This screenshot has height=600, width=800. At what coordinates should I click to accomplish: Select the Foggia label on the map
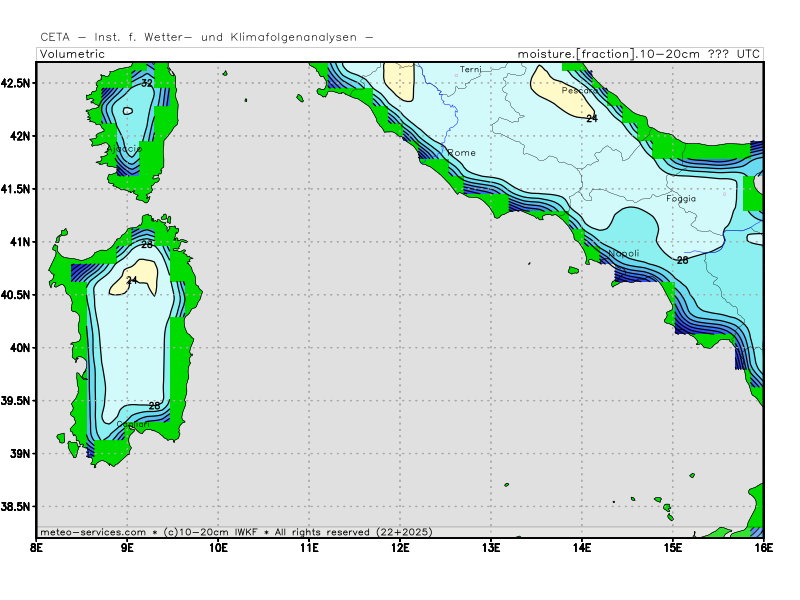pyautogui.click(x=681, y=199)
